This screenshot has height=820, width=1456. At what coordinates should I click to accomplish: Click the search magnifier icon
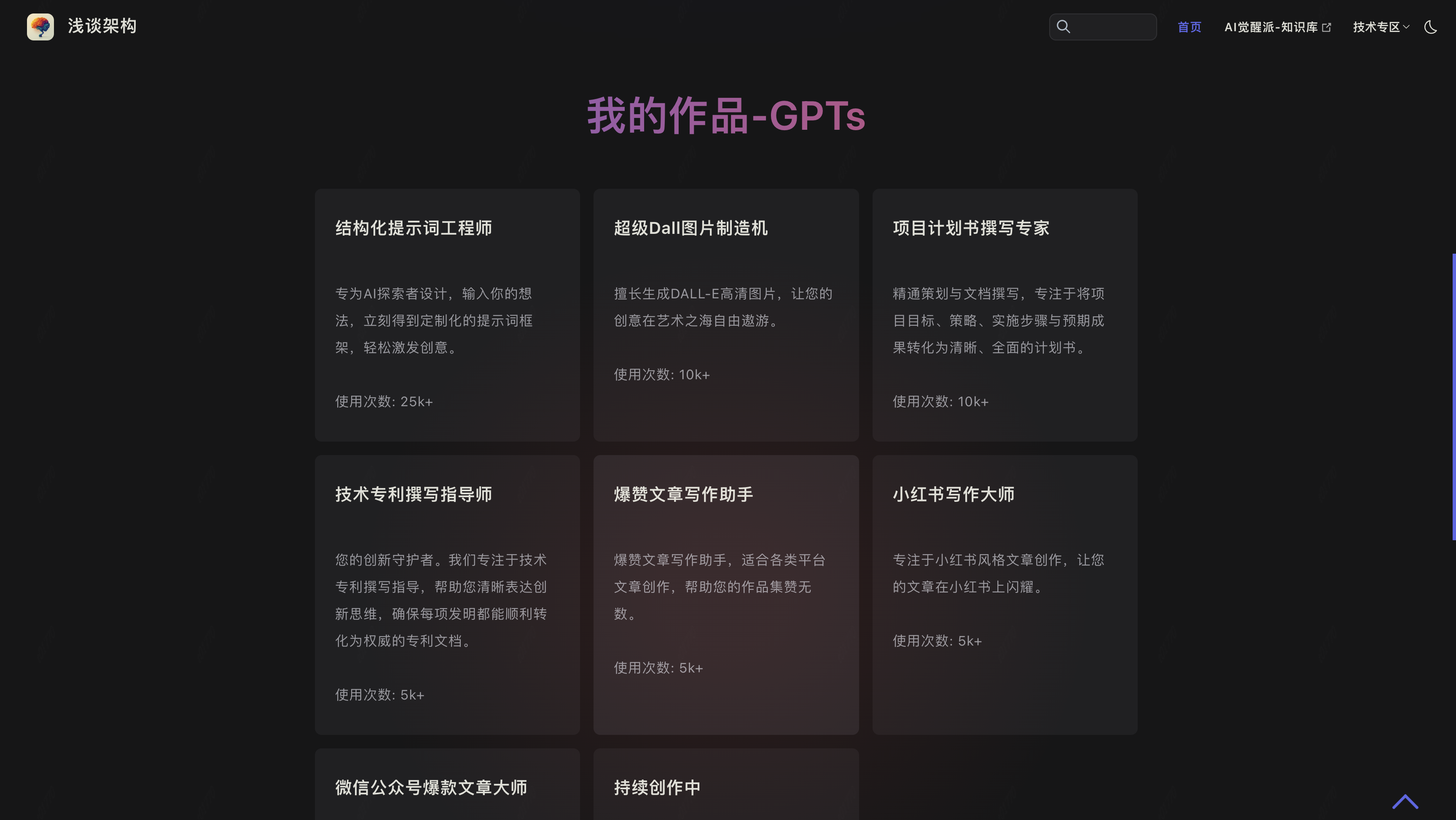[1063, 27]
